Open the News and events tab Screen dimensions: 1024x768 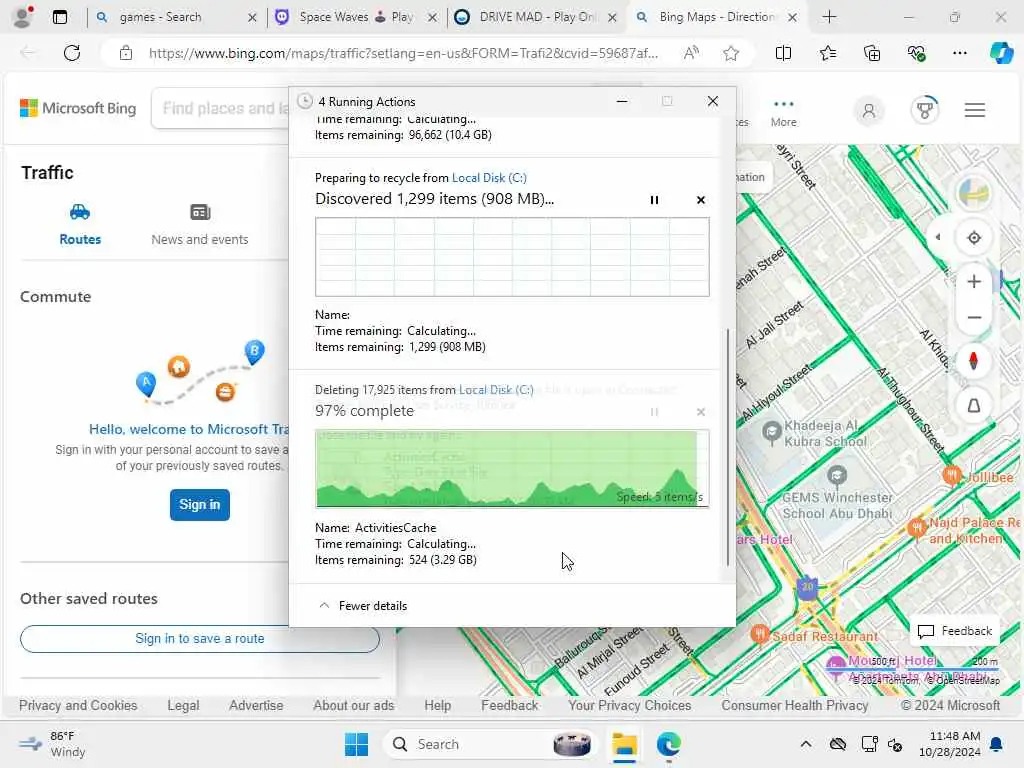click(x=200, y=225)
